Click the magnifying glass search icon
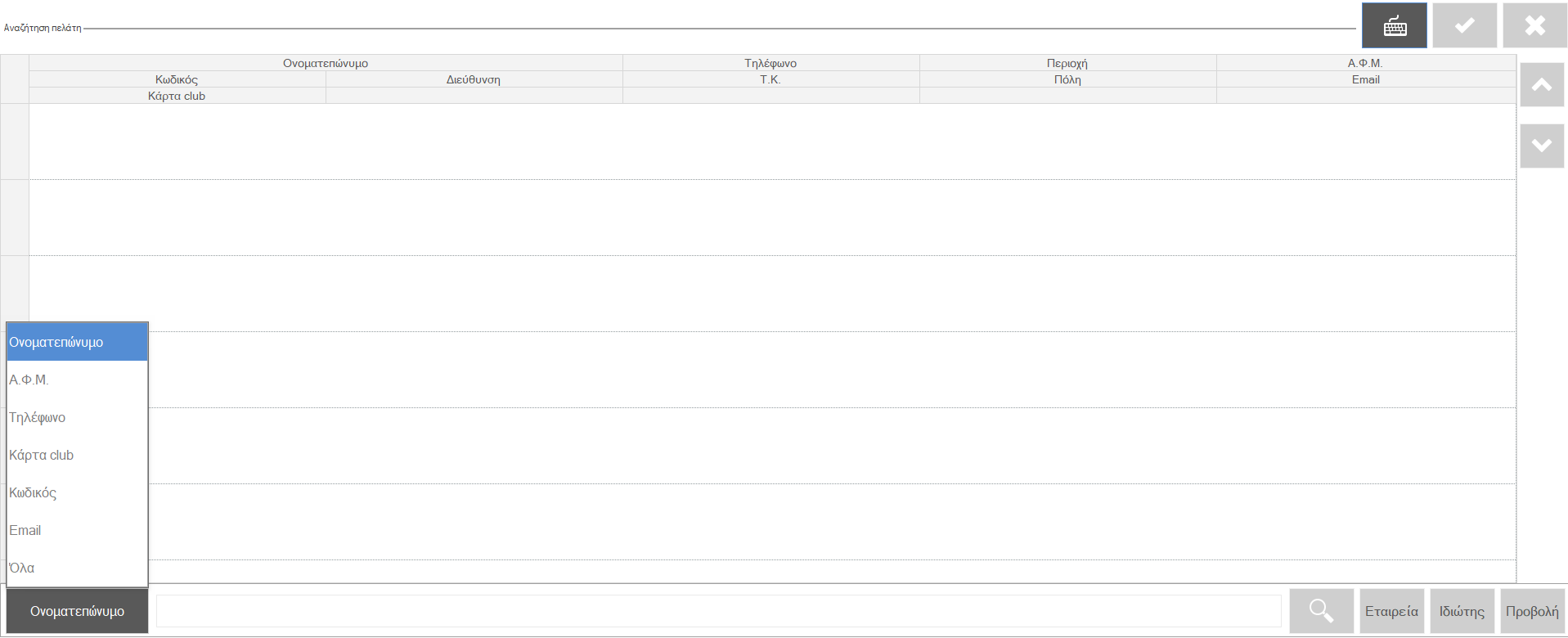 pyautogui.click(x=1322, y=611)
